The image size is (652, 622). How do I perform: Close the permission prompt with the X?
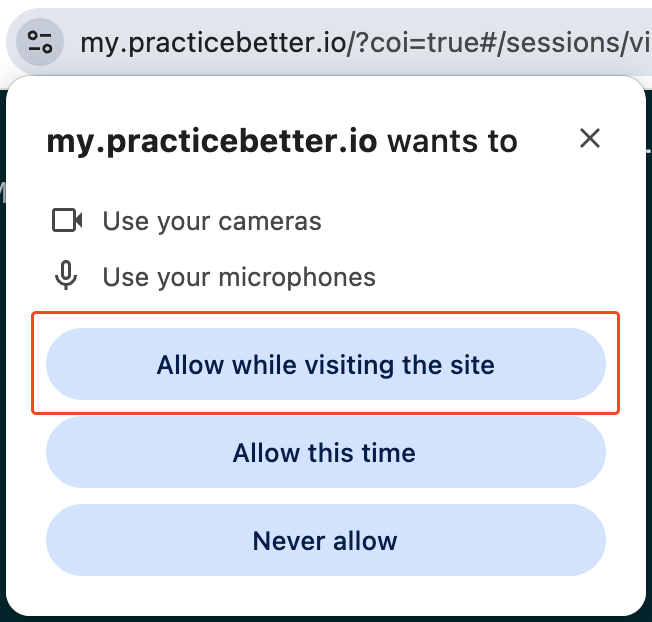590,138
